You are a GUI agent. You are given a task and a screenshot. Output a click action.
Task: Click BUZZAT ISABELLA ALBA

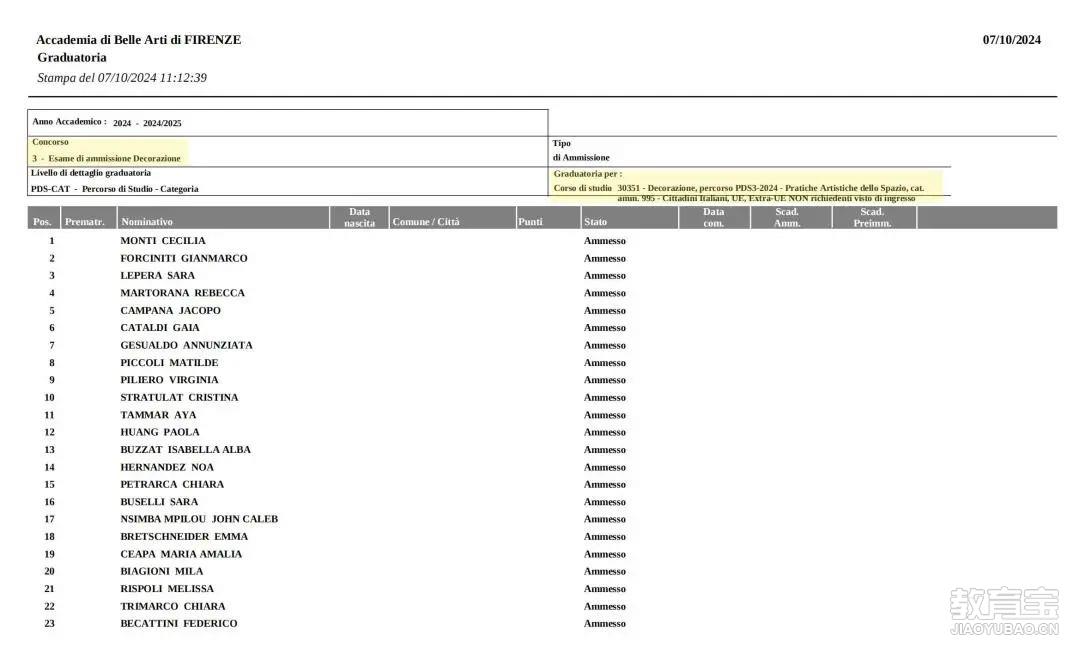tap(185, 449)
